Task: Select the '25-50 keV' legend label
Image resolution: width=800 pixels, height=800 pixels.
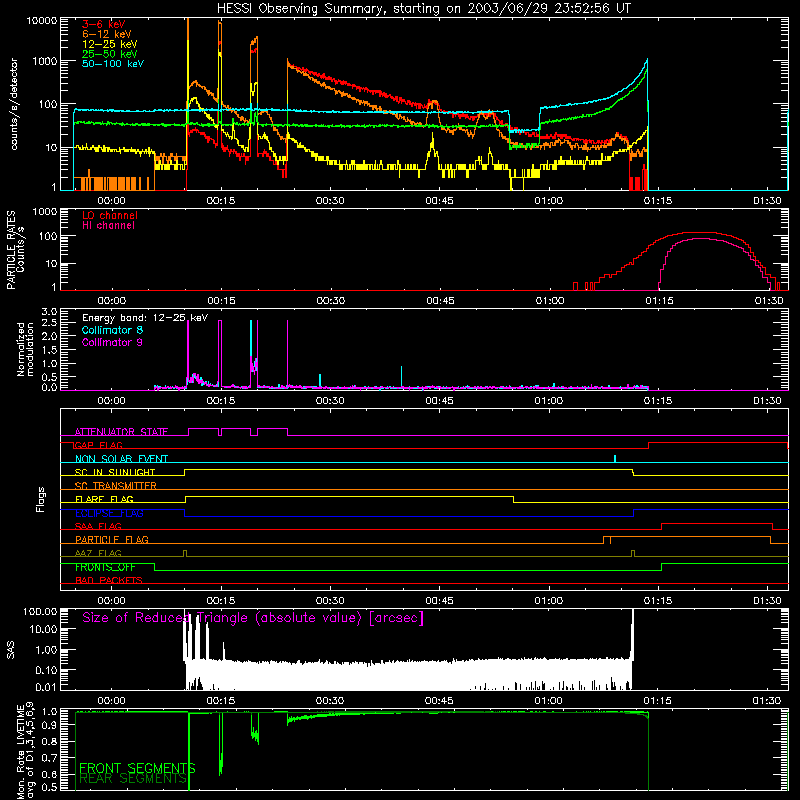Action: [x=110, y=54]
